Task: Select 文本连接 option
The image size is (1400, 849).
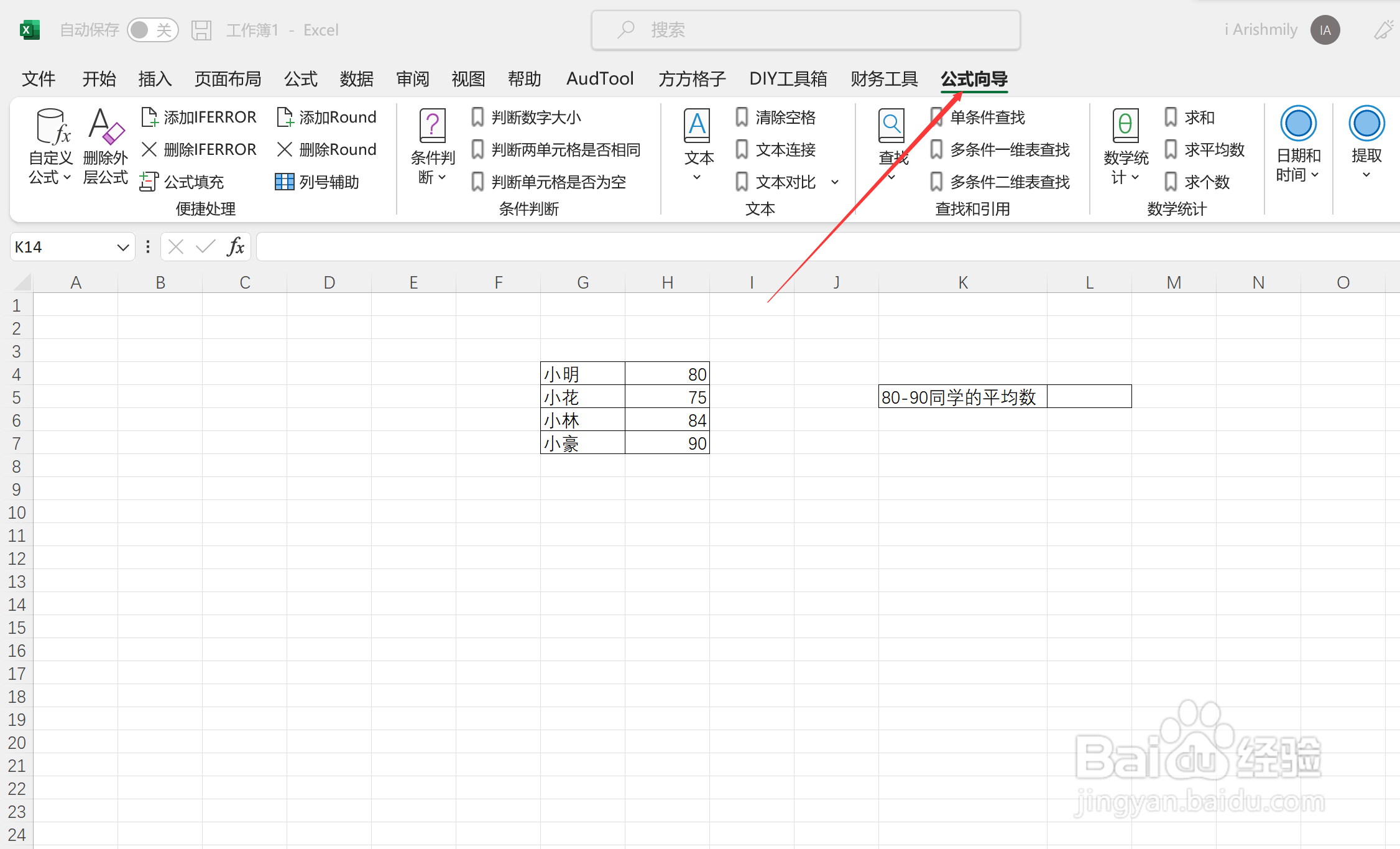Action: coord(775,149)
